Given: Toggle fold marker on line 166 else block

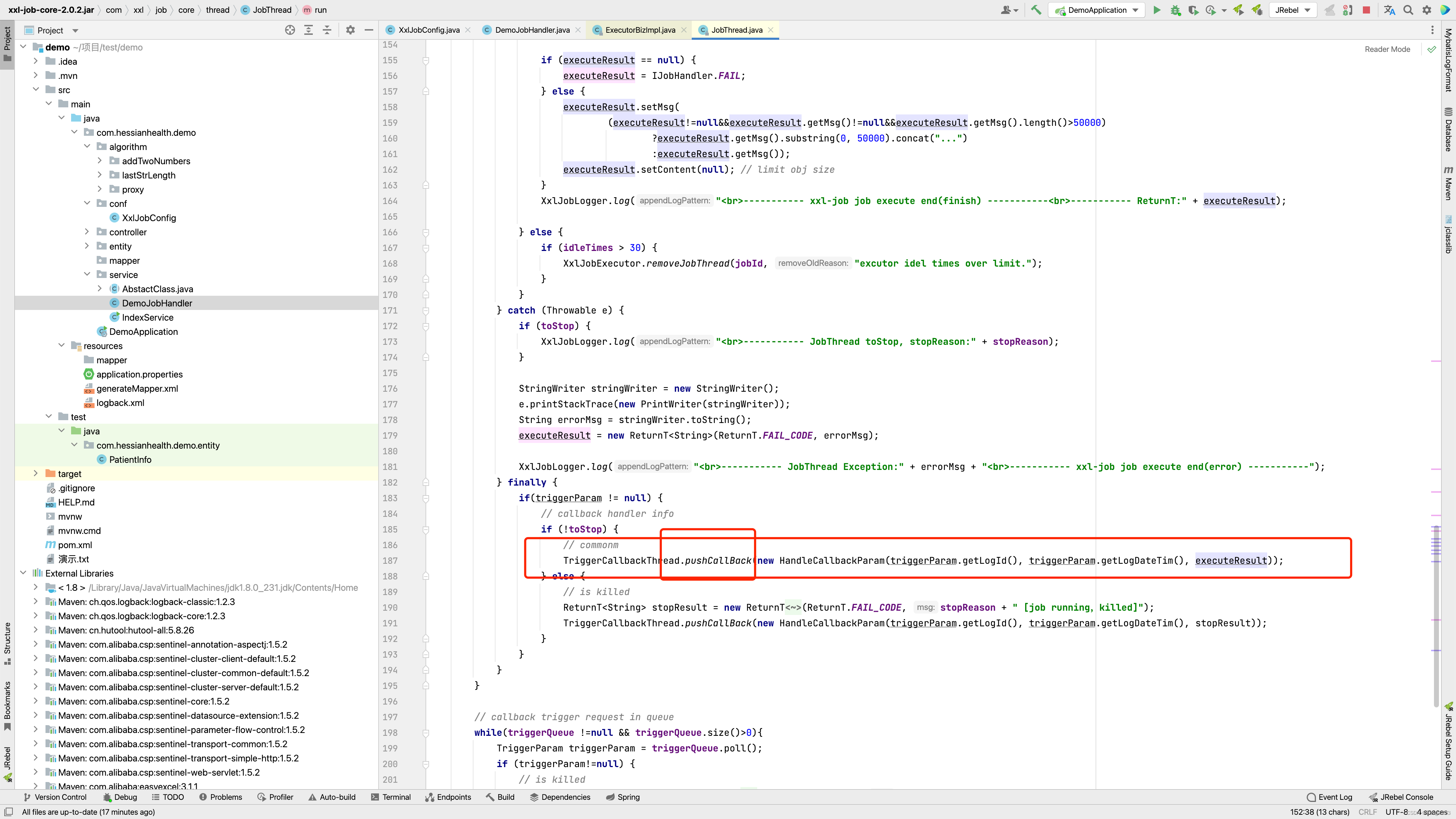Looking at the screenshot, I should 426,232.
